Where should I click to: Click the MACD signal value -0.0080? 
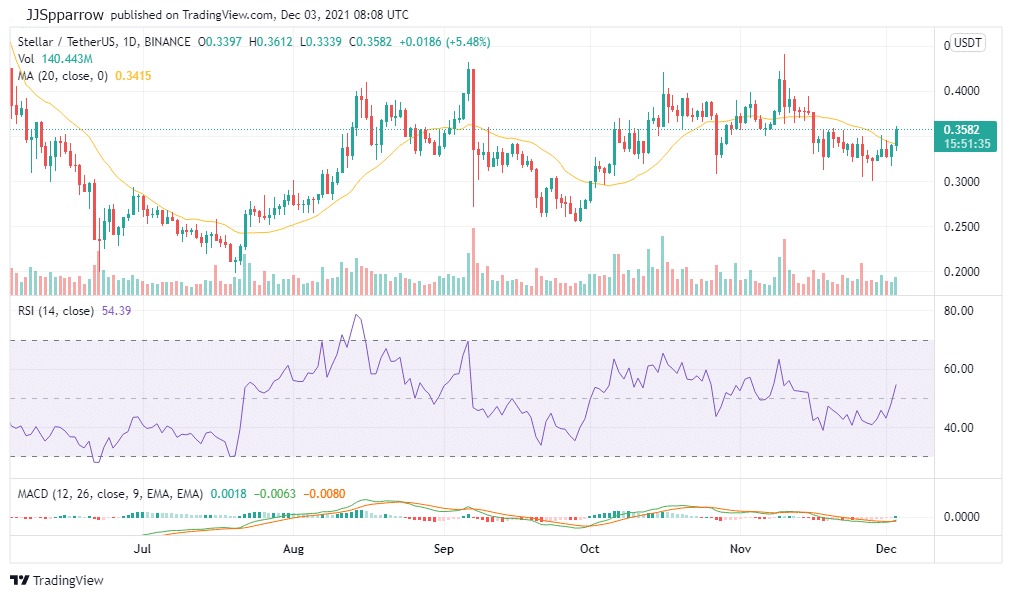point(325,494)
